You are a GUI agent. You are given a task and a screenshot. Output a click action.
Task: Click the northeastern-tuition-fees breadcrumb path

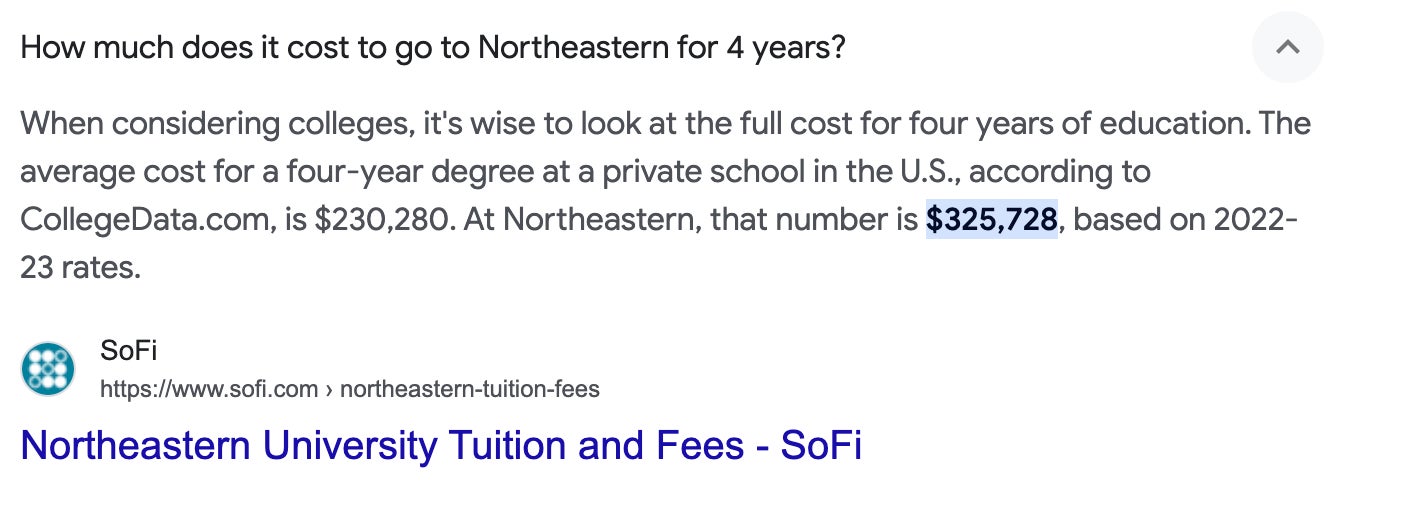[469, 388]
